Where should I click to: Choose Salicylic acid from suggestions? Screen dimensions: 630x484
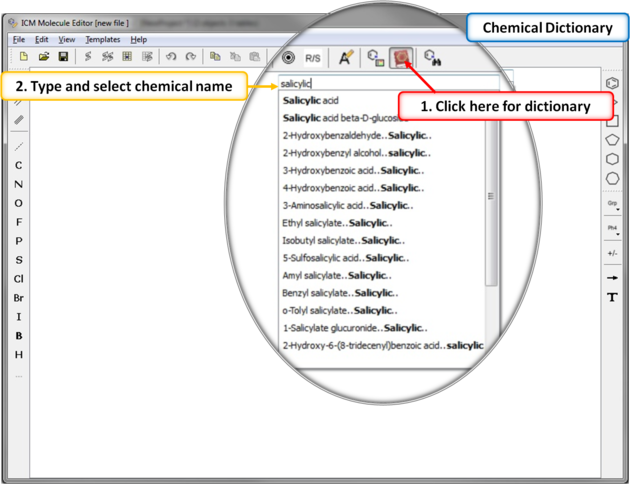[x=310, y=101]
